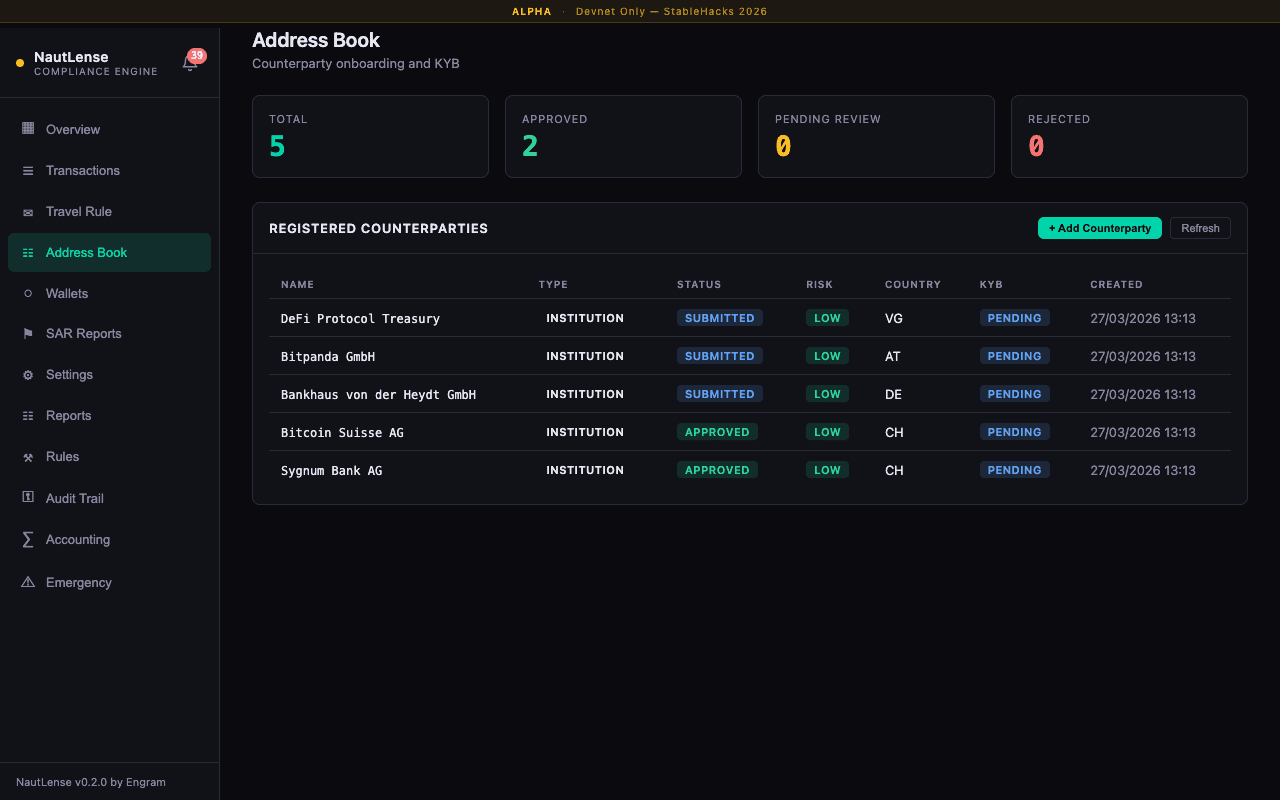Image resolution: width=1280 pixels, height=800 pixels.
Task: Open the Transactions menu item
Action: pyautogui.click(x=83, y=171)
